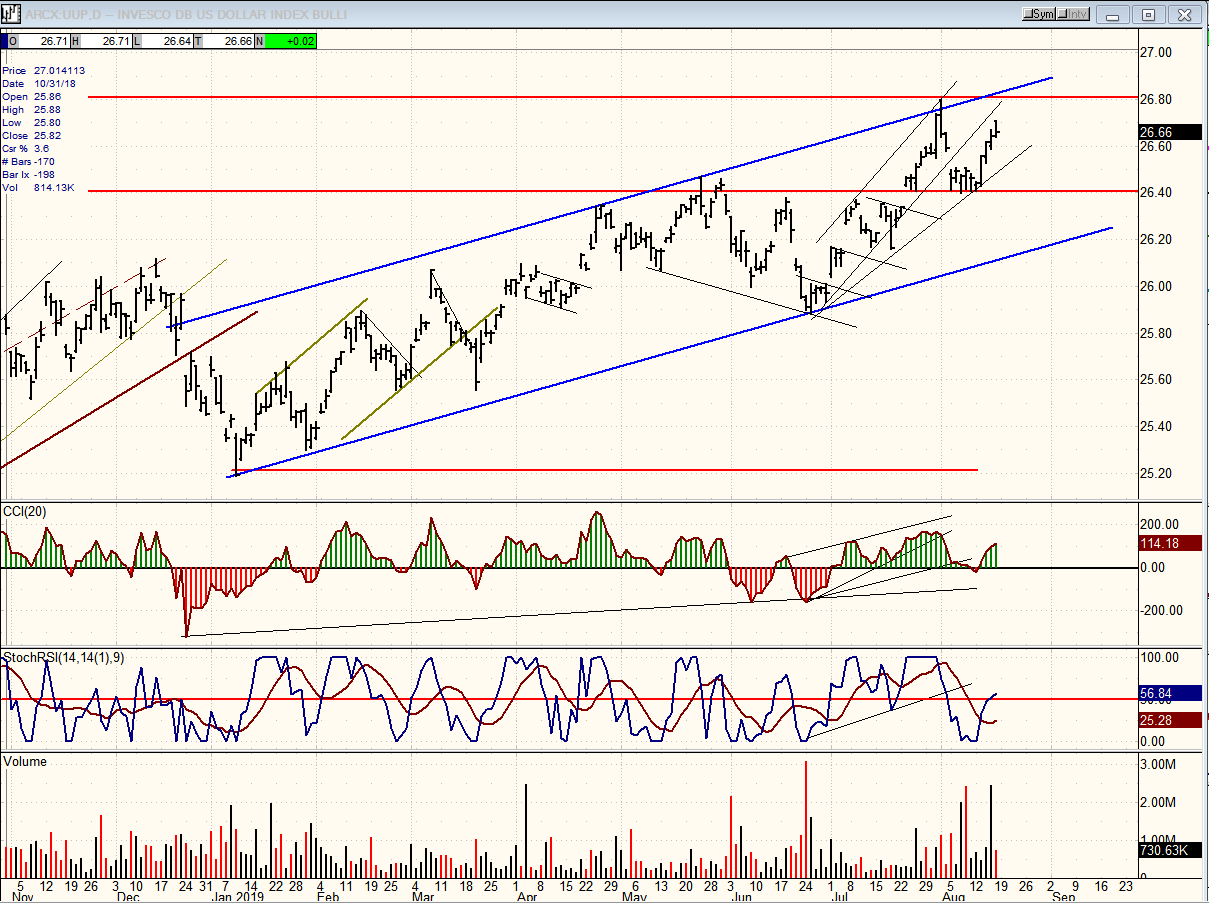
Task: Select the CCI(20) indicator label
Action: pyautogui.click(x=25, y=512)
